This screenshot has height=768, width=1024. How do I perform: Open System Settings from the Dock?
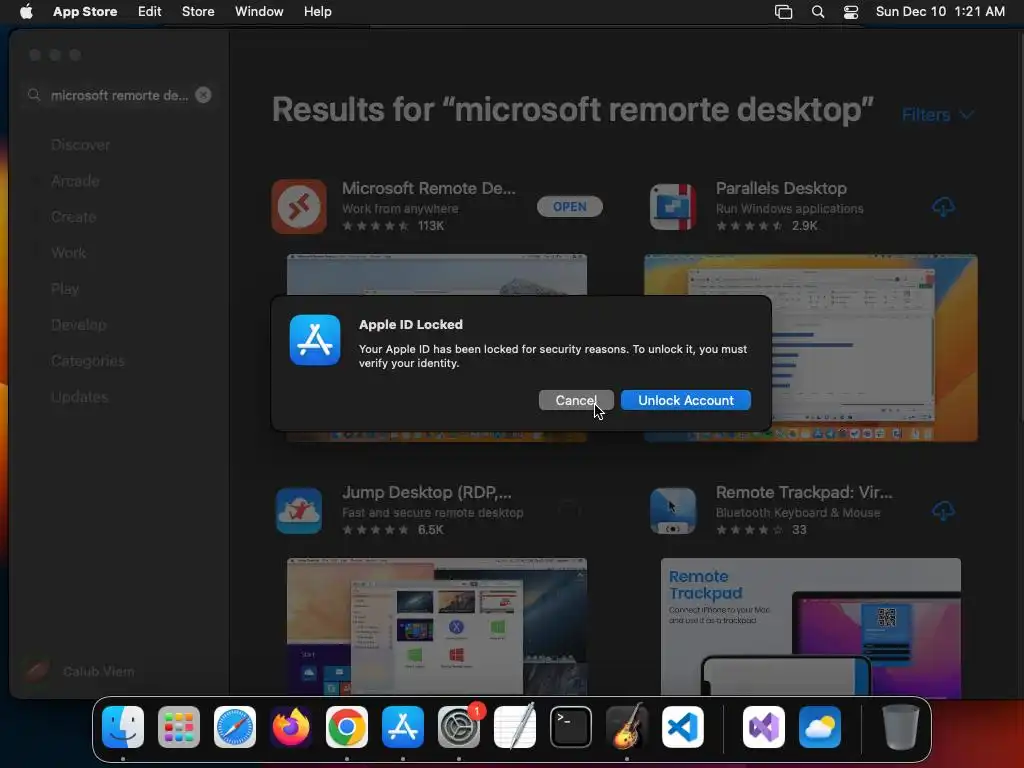pos(459,727)
